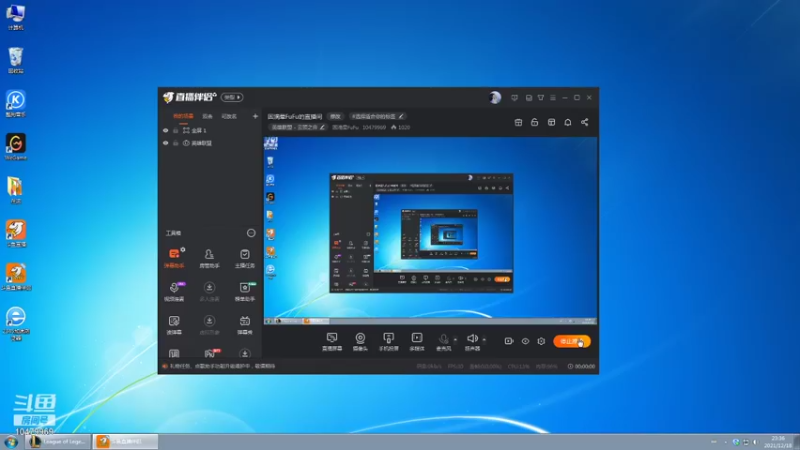
Task: Toggle lock on second source row
Action: [x=176, y=143]
